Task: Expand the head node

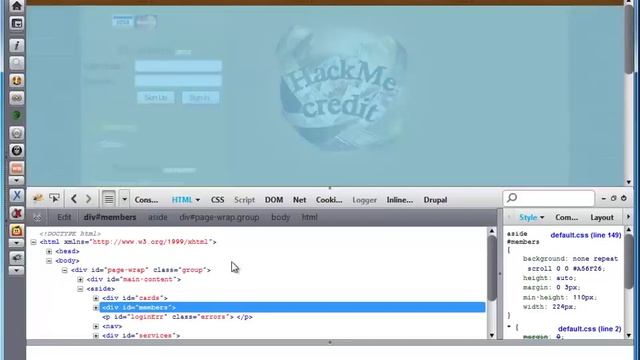Action: click(49, 251)
